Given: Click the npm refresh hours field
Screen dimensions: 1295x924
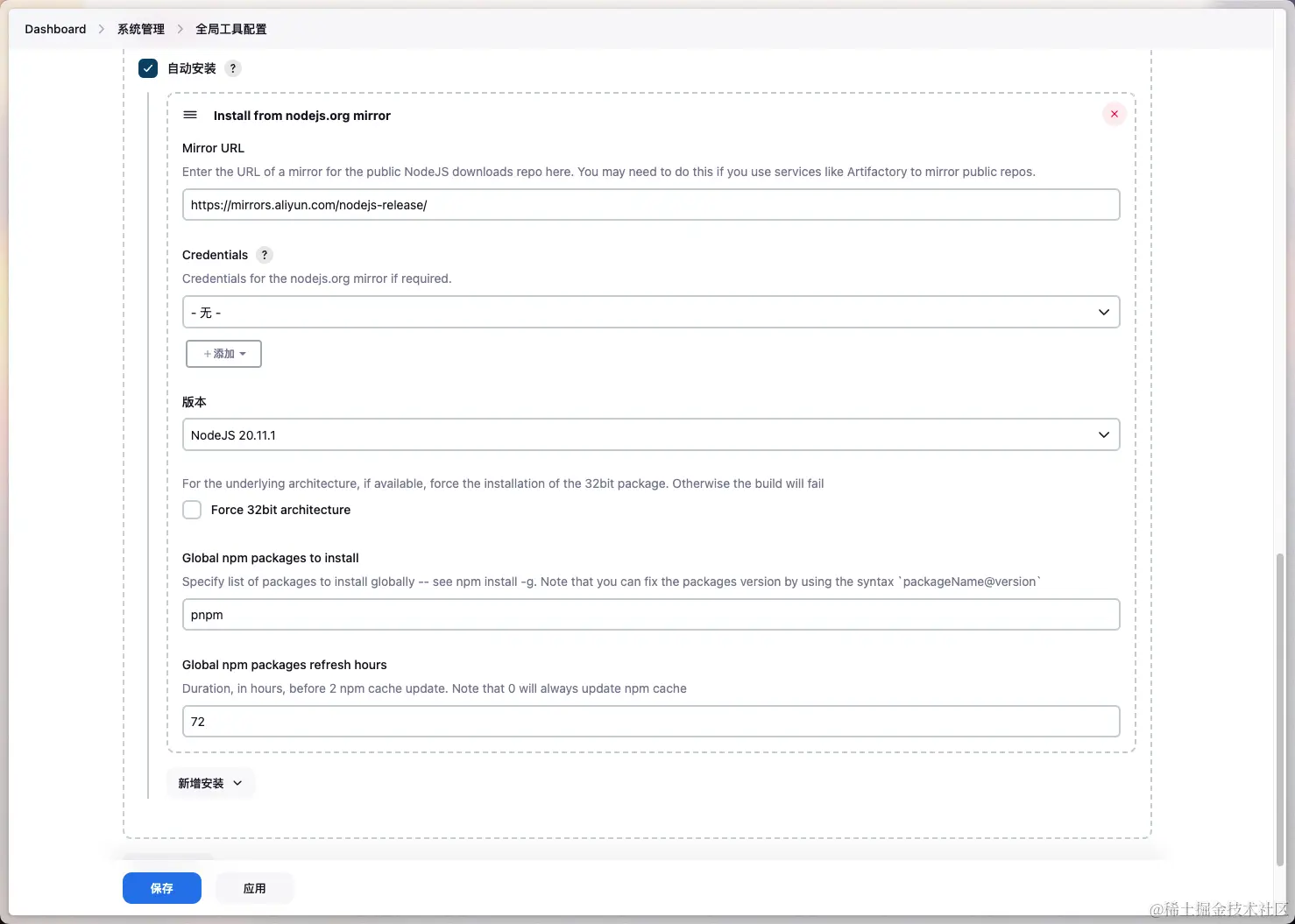Looking at the screenshot, I should pos(651,722).
